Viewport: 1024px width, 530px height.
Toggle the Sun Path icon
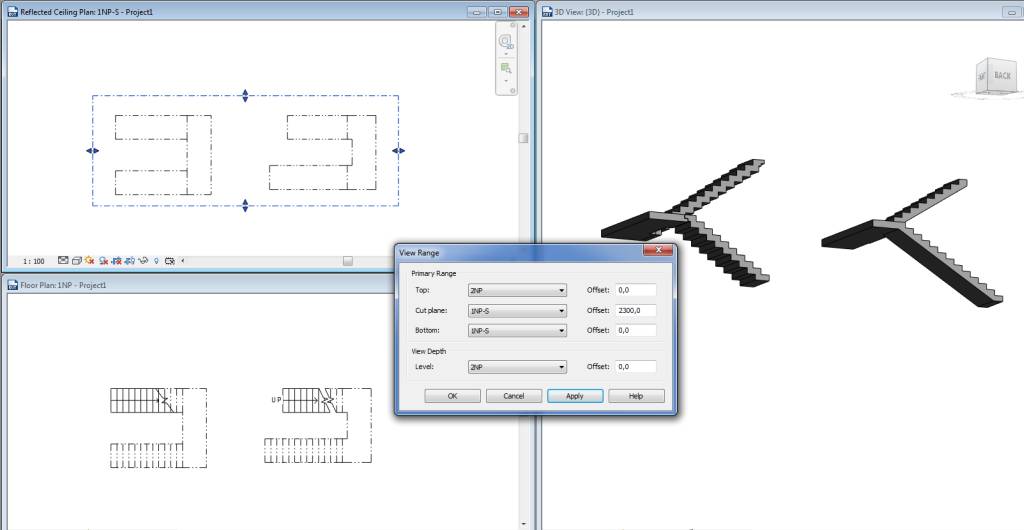click(x=89, y=260)
